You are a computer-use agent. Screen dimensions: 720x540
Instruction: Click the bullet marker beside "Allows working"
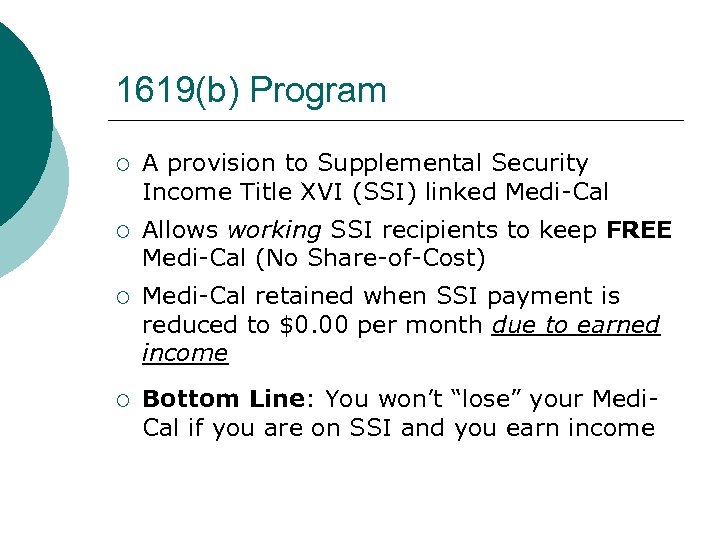coord(121,232)
